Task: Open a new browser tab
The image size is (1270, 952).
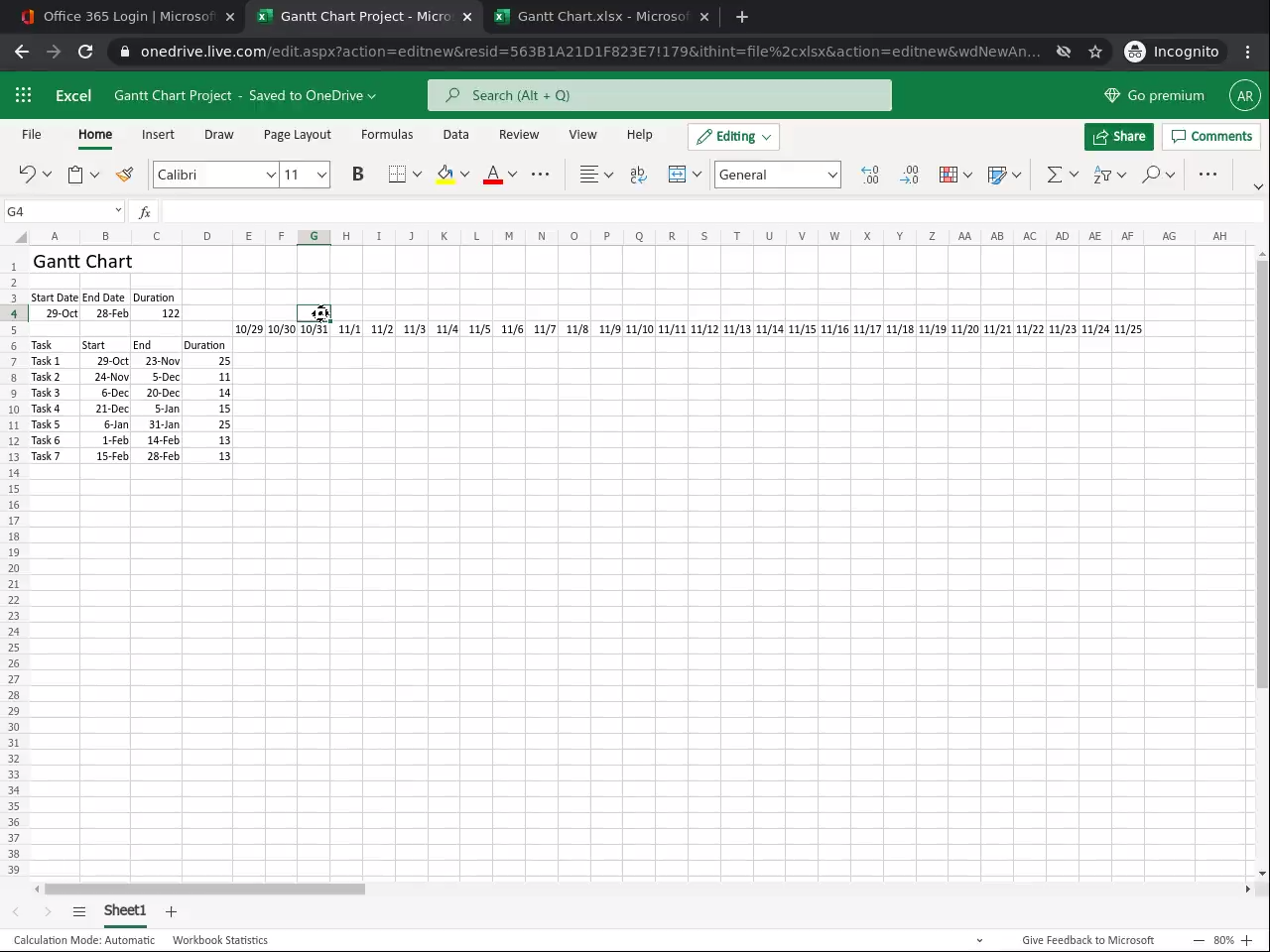Action: pos(742,17)
